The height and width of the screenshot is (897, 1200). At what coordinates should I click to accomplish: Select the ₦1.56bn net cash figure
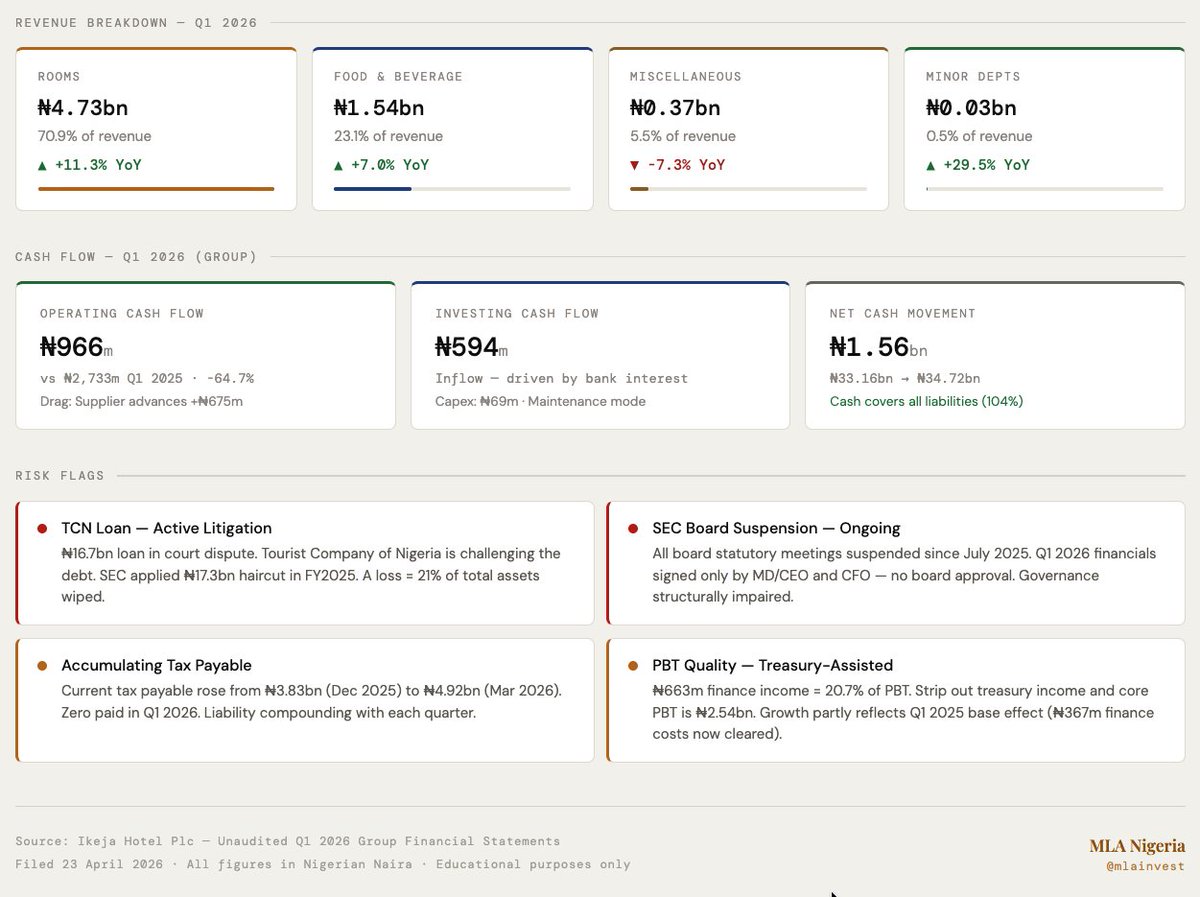[x=879, y=347]
